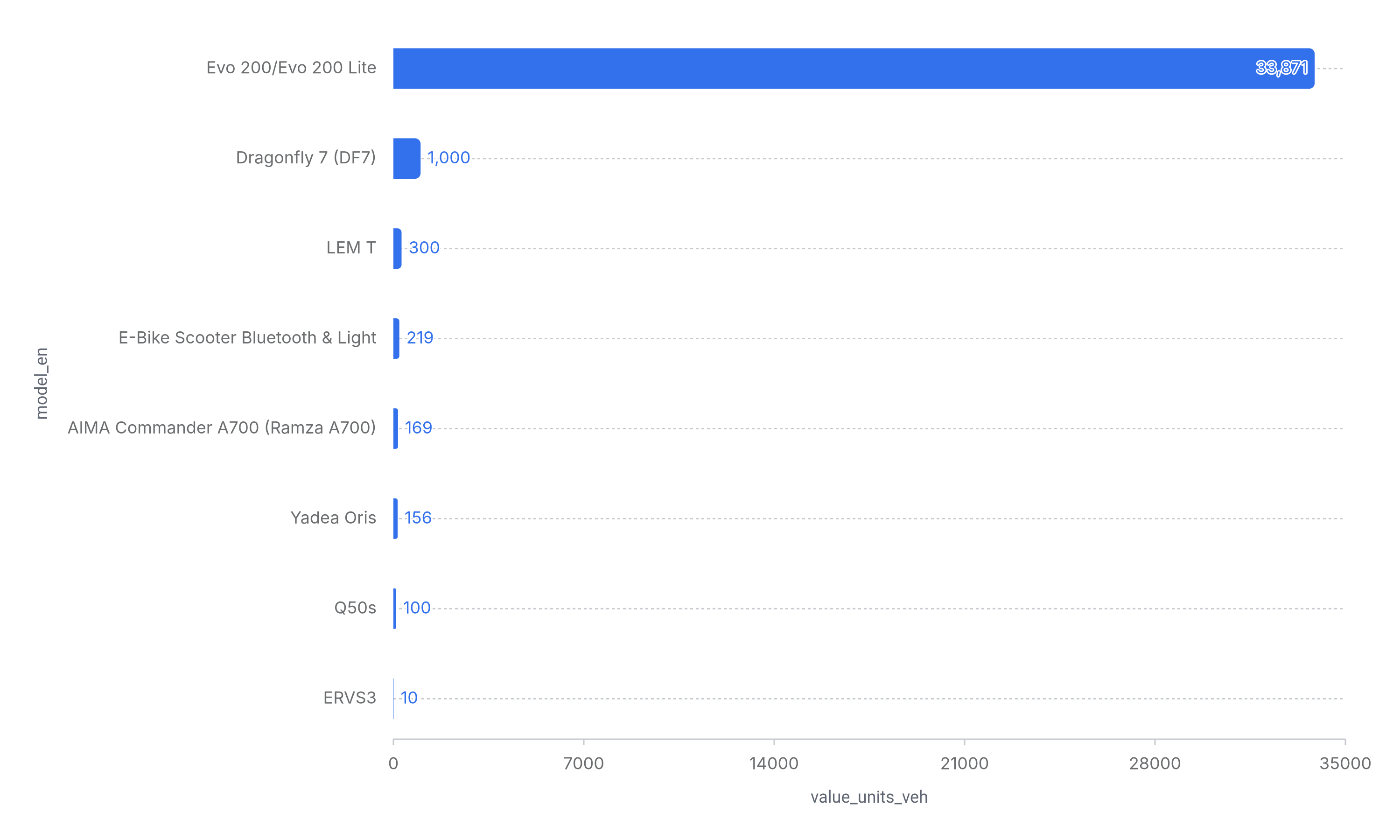Click the 33,871 value label

pyautogui.click(x=1281, y=68)
